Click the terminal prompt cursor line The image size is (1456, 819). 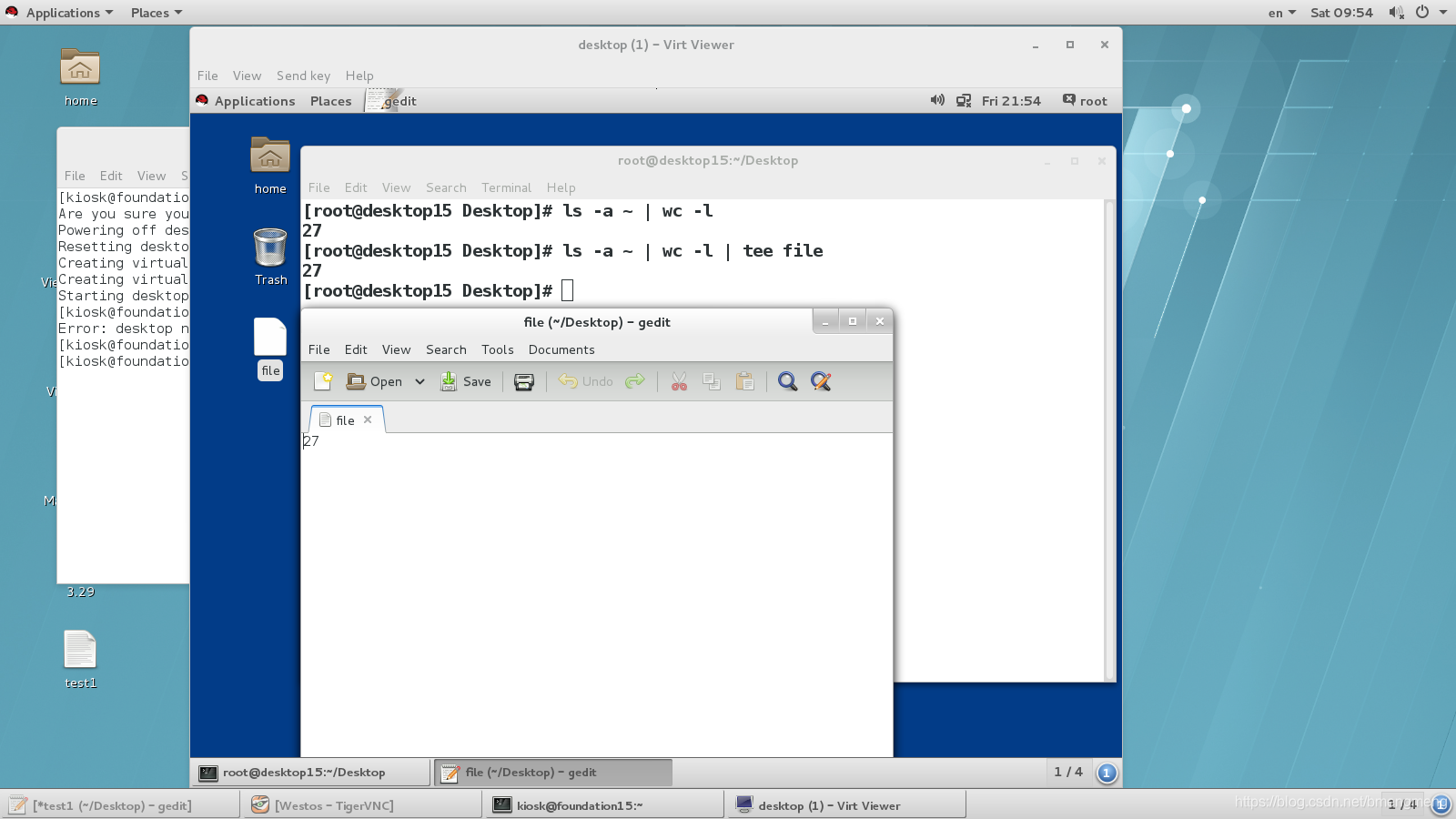[439, 291]
